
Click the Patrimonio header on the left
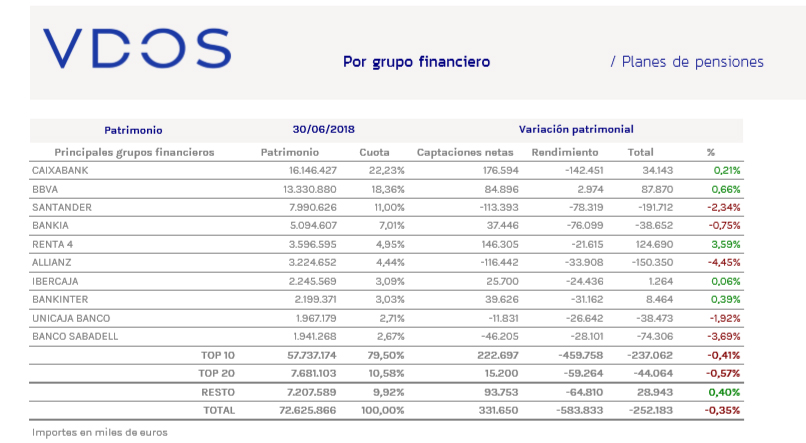(133, 130)
